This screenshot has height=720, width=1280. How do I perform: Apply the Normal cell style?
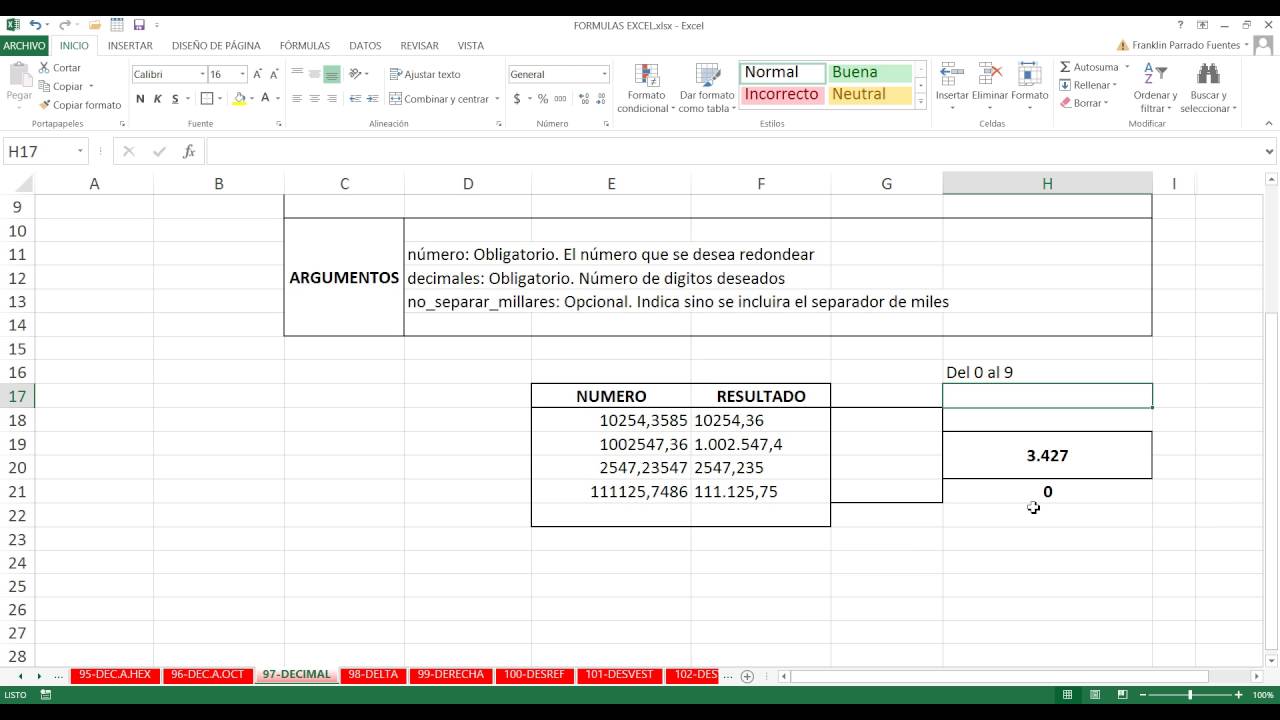click(783, 72)
